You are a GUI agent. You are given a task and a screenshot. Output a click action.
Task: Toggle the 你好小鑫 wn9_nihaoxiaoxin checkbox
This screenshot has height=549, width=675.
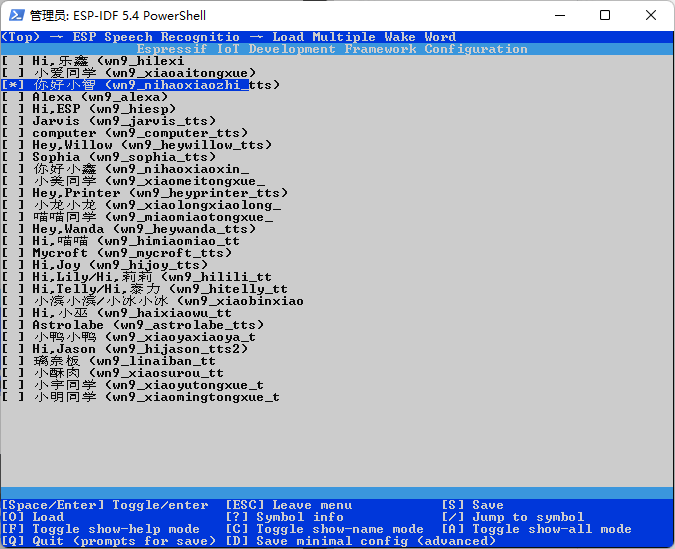12,169
